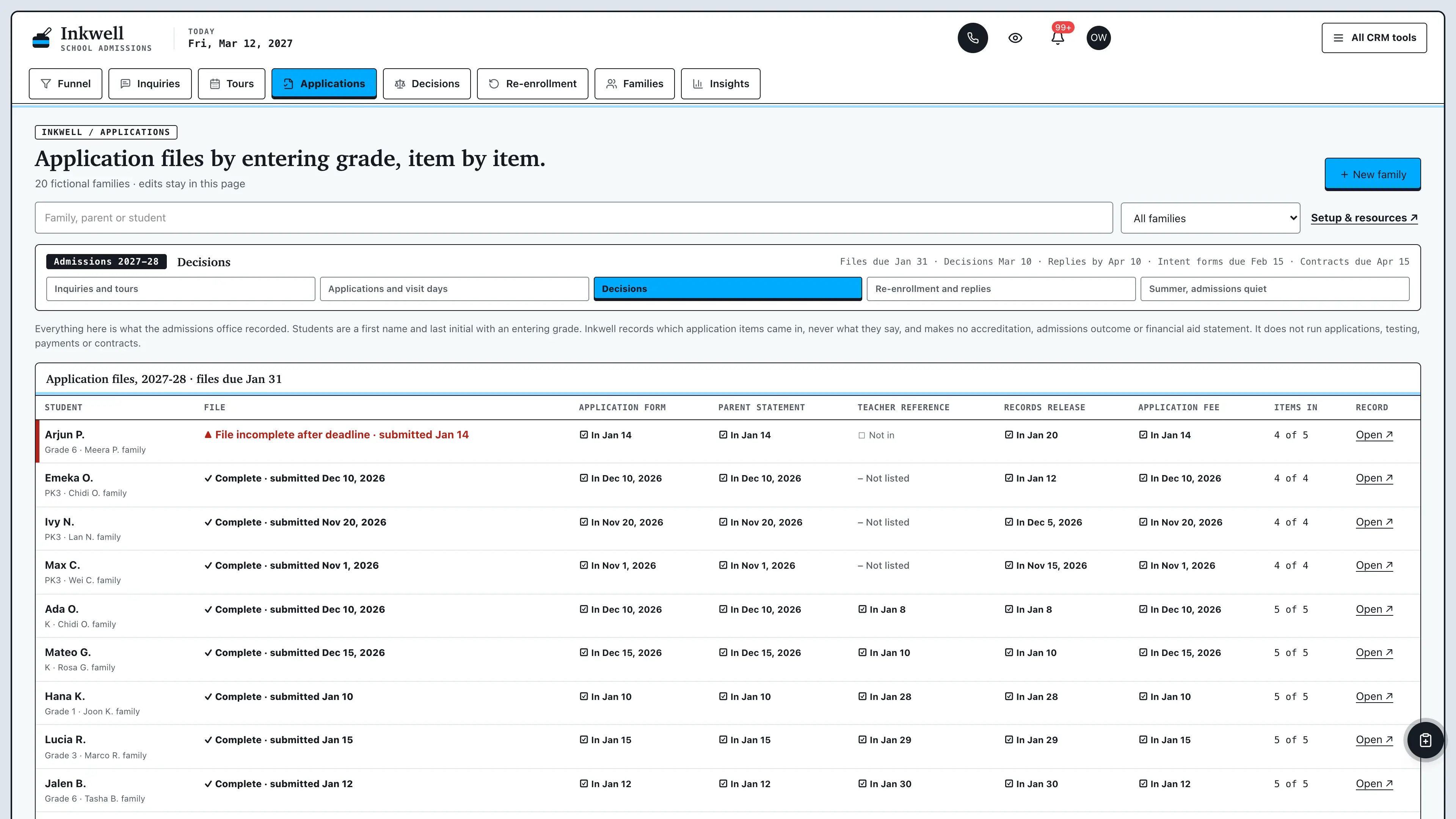Check Arjun P.'s Teacher Reference Not in box
Viewport: 1456px width, 819px height.
(861, 435)
